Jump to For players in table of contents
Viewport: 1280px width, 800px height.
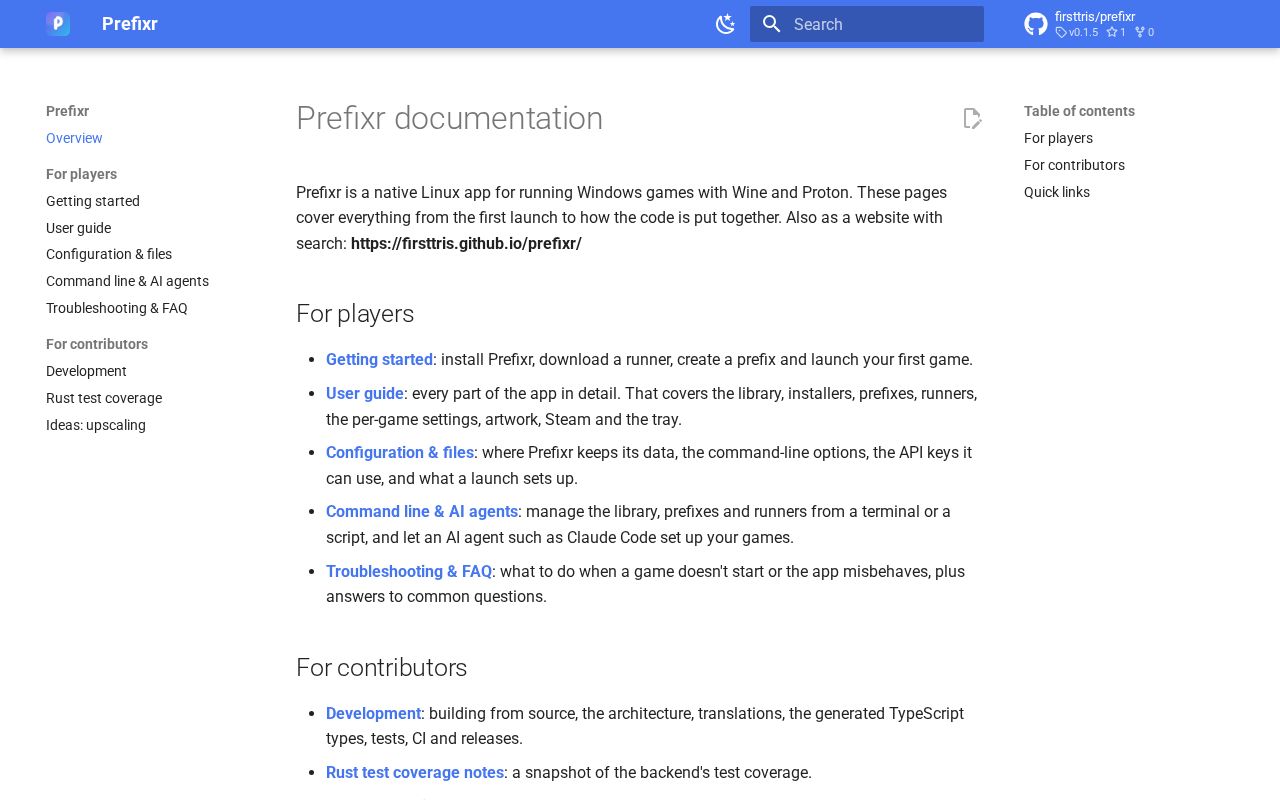1058,138
